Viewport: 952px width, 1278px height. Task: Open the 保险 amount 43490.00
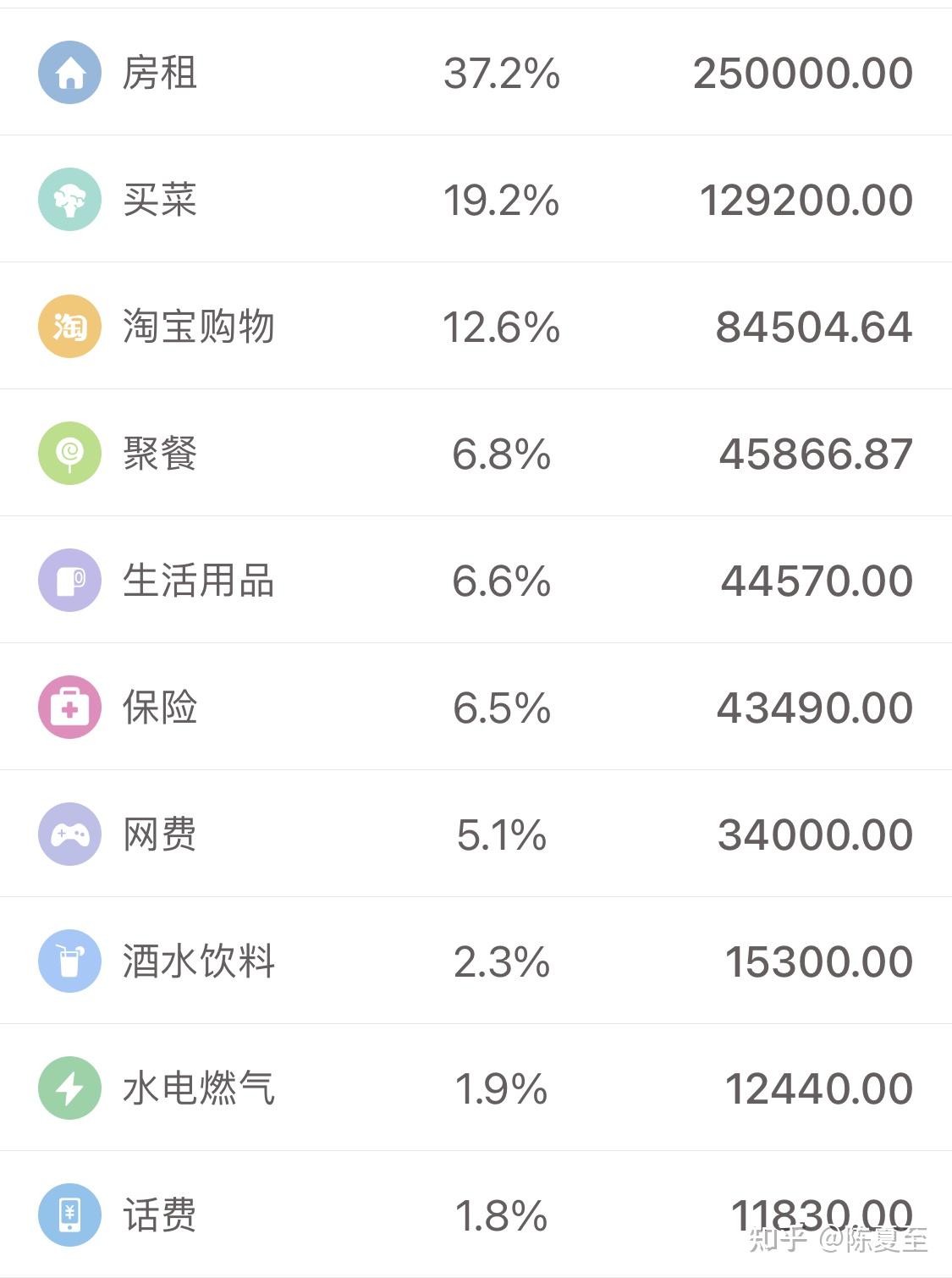coord(815,708)
